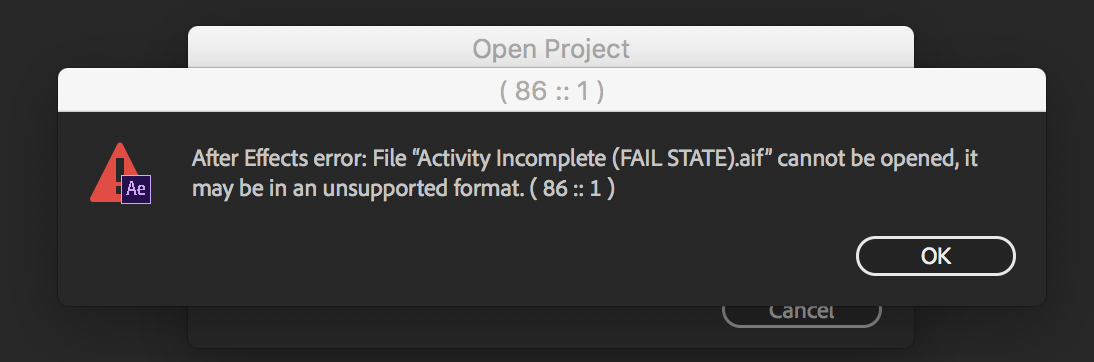Click the Open Project title bar
Viewport: 1094px width, 362px height.
550,48
